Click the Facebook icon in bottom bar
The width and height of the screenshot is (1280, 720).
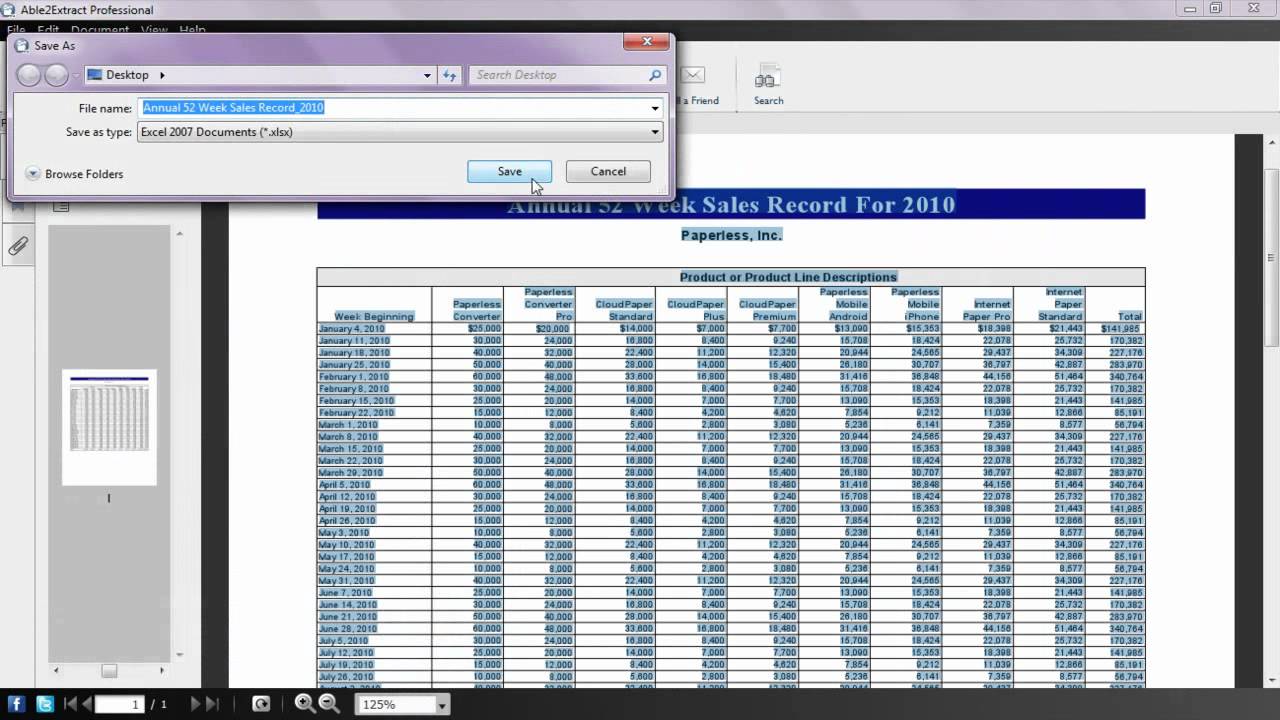coord(16,703)
